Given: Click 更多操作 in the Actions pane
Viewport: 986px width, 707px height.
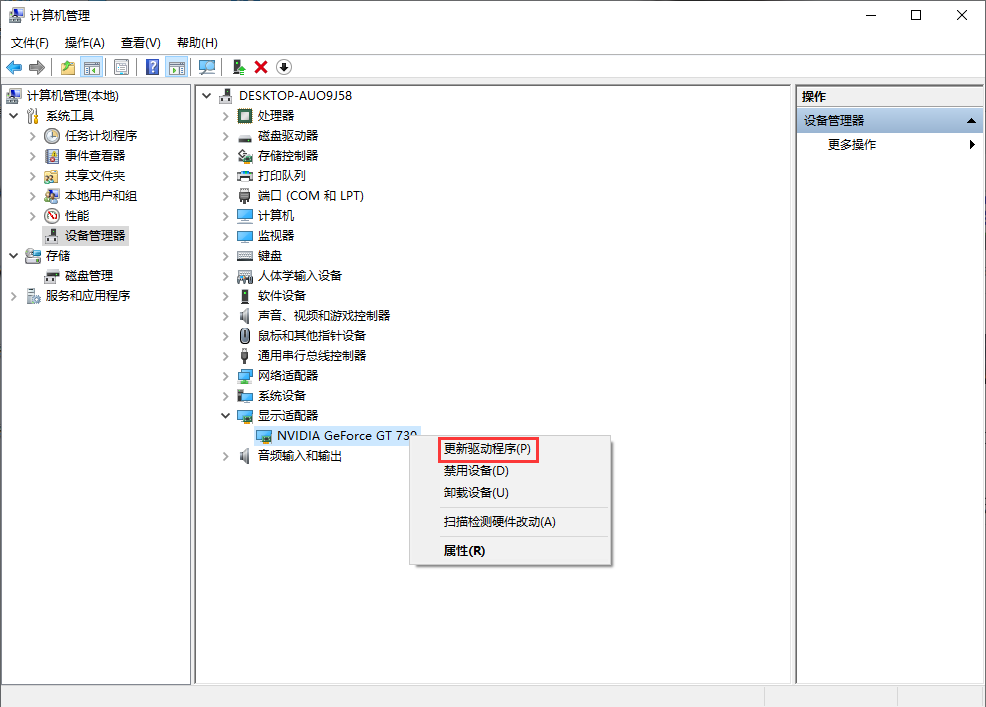Looking at the screenshot, I should click(x=852, y=144).
